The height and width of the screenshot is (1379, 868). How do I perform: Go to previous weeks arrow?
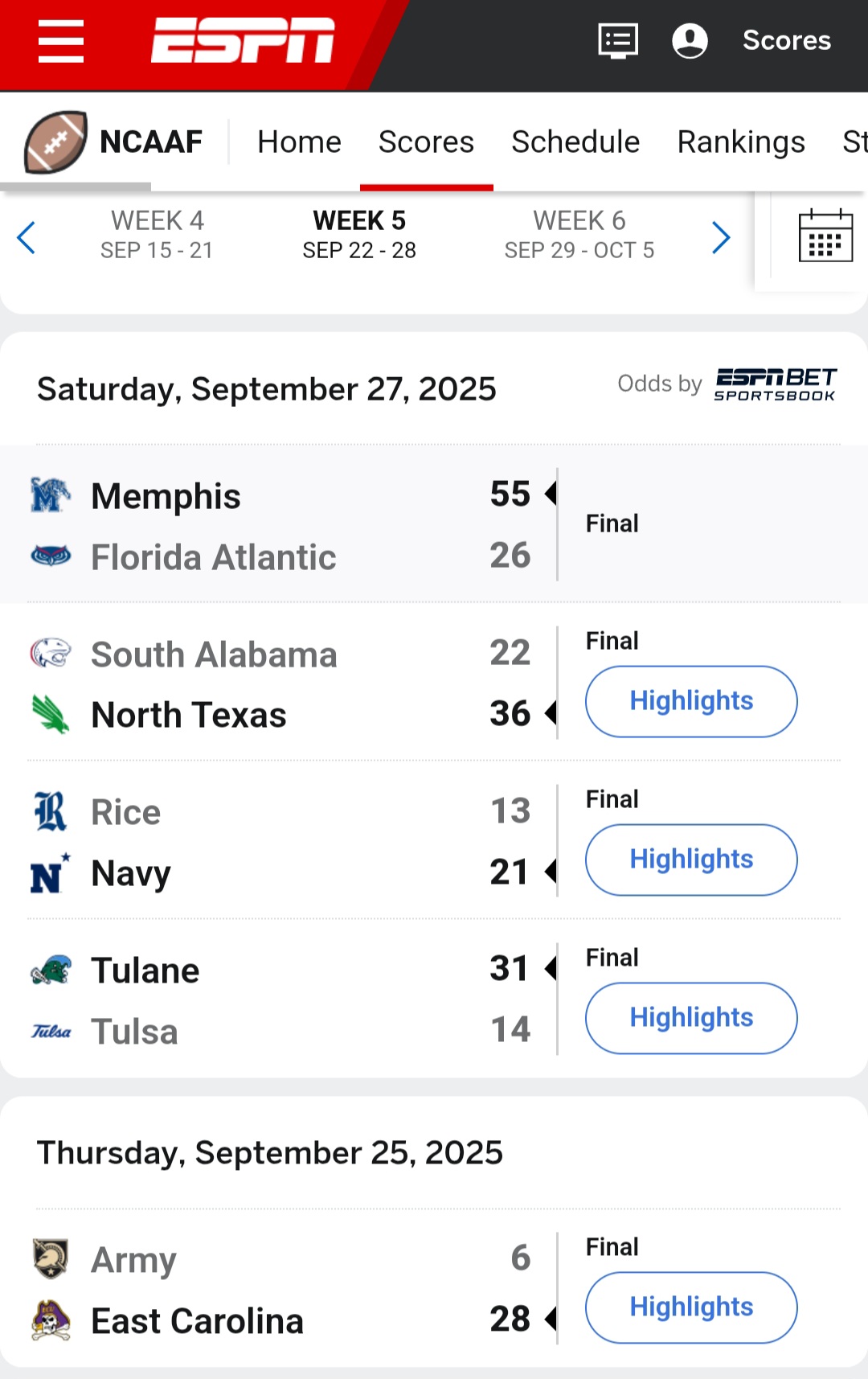click(27, 237)
